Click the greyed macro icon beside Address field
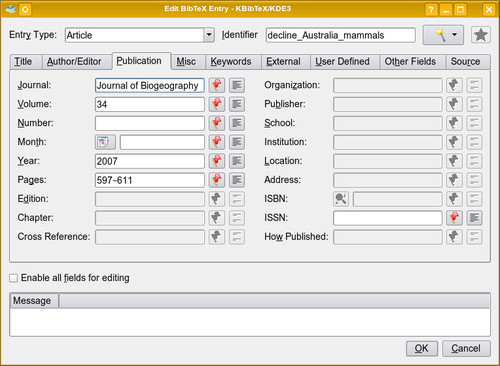Viewport: 500px width, 366px height. (x=454, y=180)
